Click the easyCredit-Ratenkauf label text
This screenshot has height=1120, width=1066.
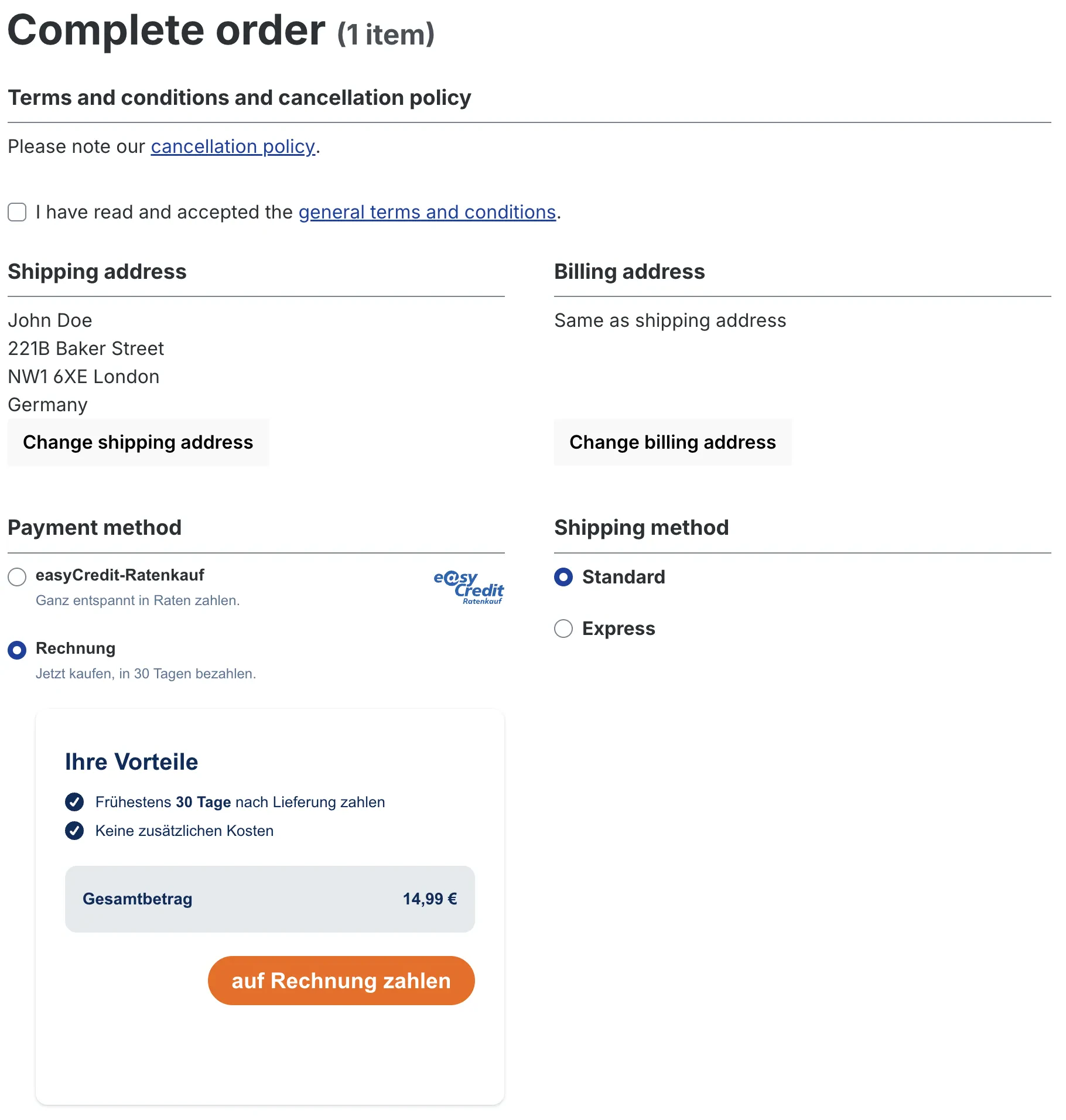120,575
